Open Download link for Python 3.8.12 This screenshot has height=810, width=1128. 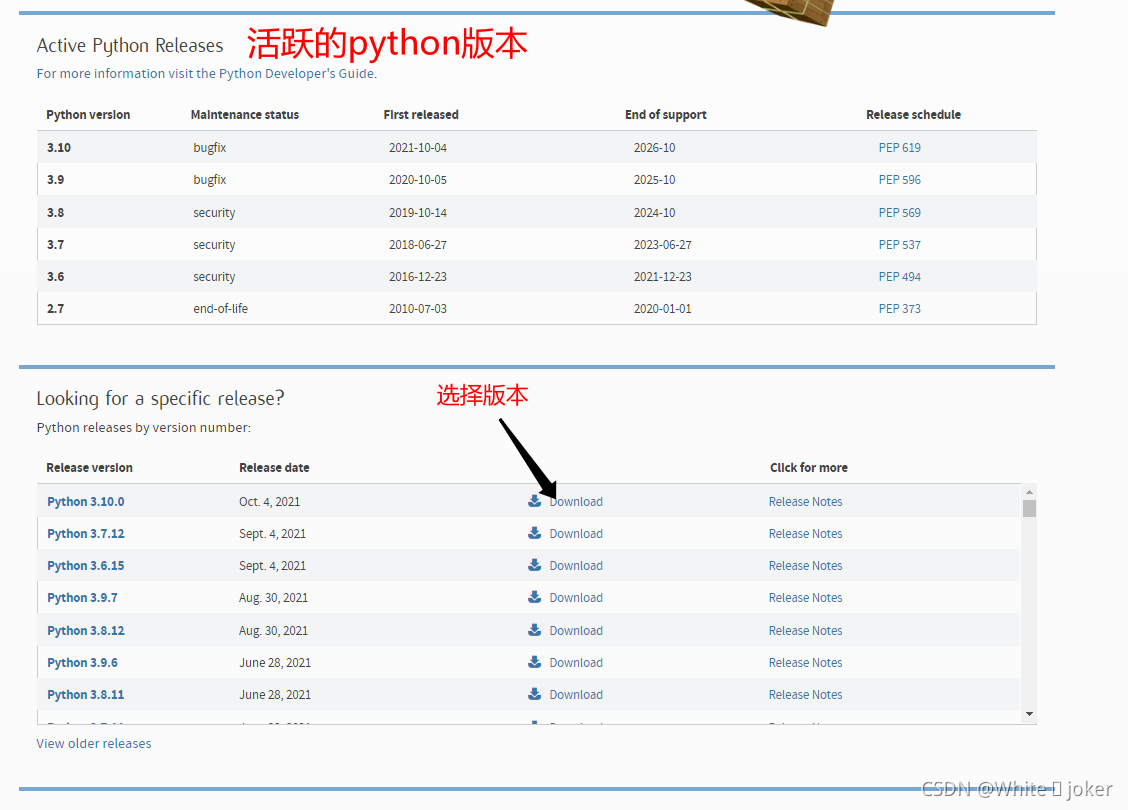(x=576, y=630)
